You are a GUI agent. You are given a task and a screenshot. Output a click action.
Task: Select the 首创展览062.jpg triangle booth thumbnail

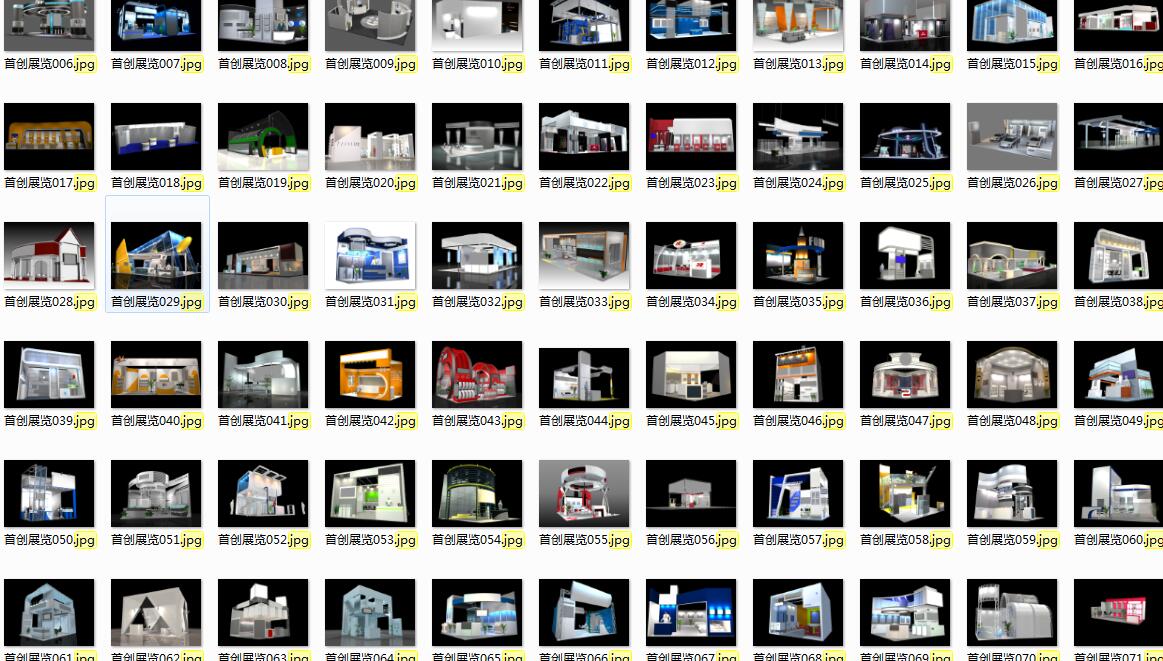(156, 612)
